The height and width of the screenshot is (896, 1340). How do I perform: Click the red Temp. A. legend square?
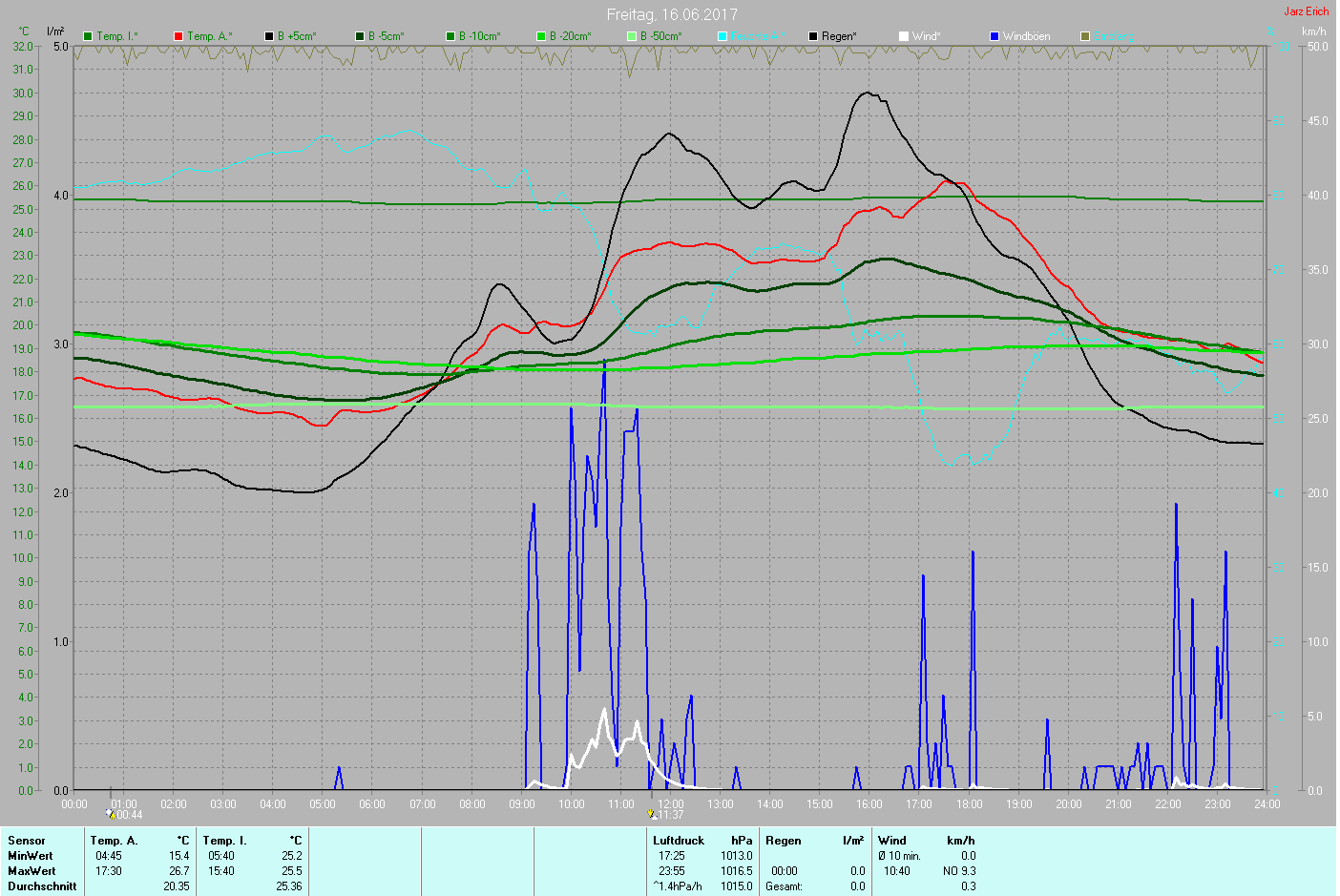coord(178,36)
